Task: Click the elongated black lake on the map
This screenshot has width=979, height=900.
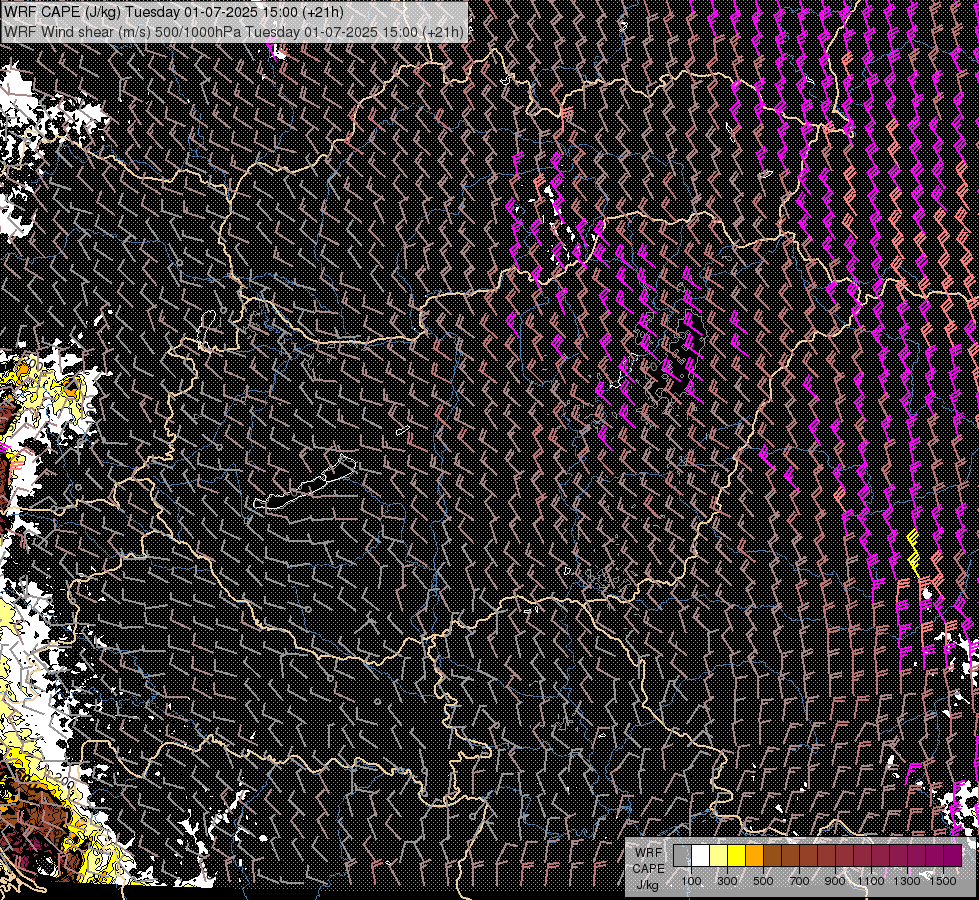Action: coord(306,484)
